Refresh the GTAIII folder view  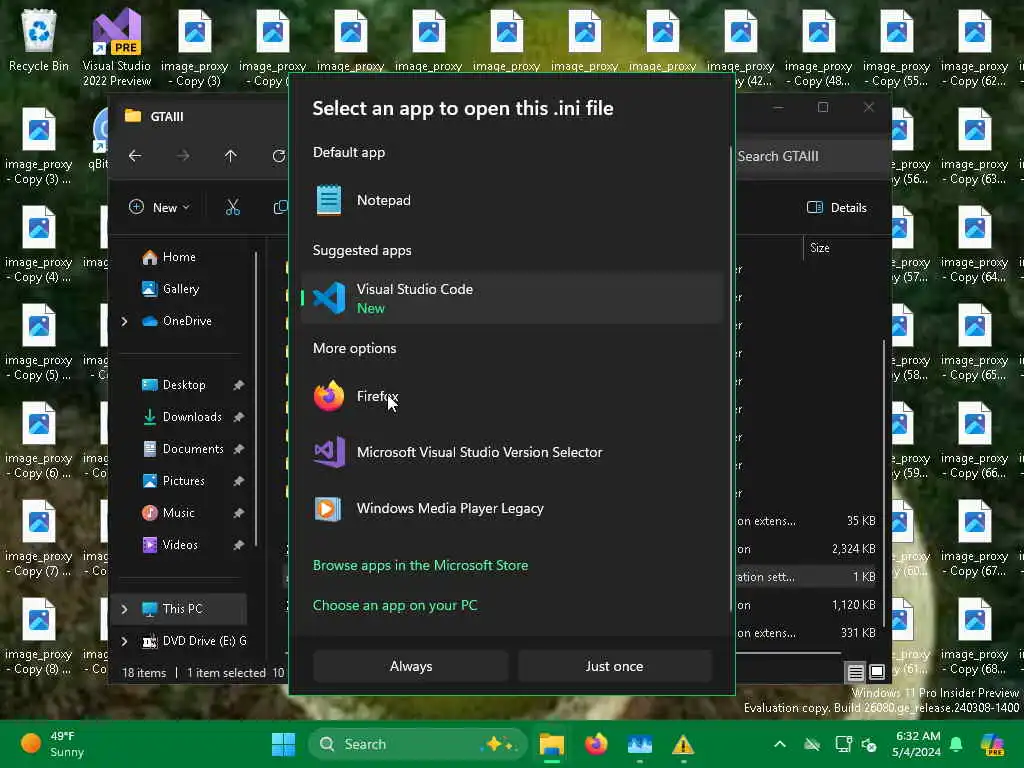[279, 156]
